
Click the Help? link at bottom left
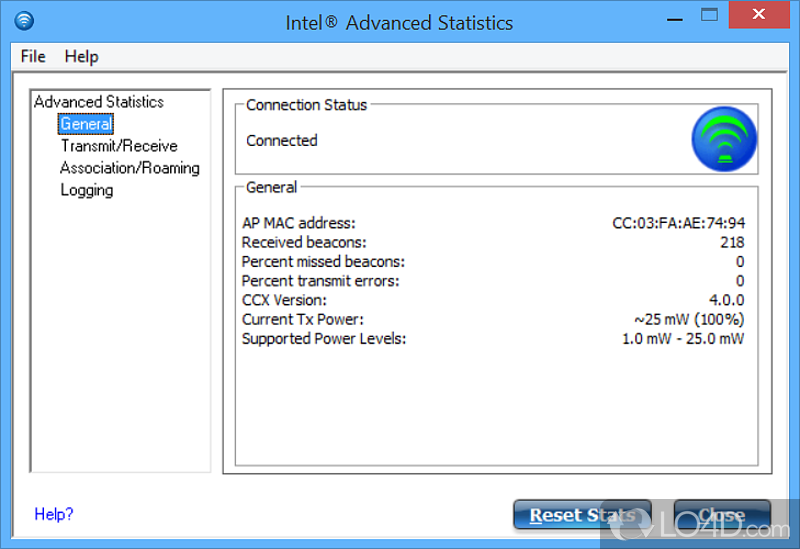click(x=54, y=514)
